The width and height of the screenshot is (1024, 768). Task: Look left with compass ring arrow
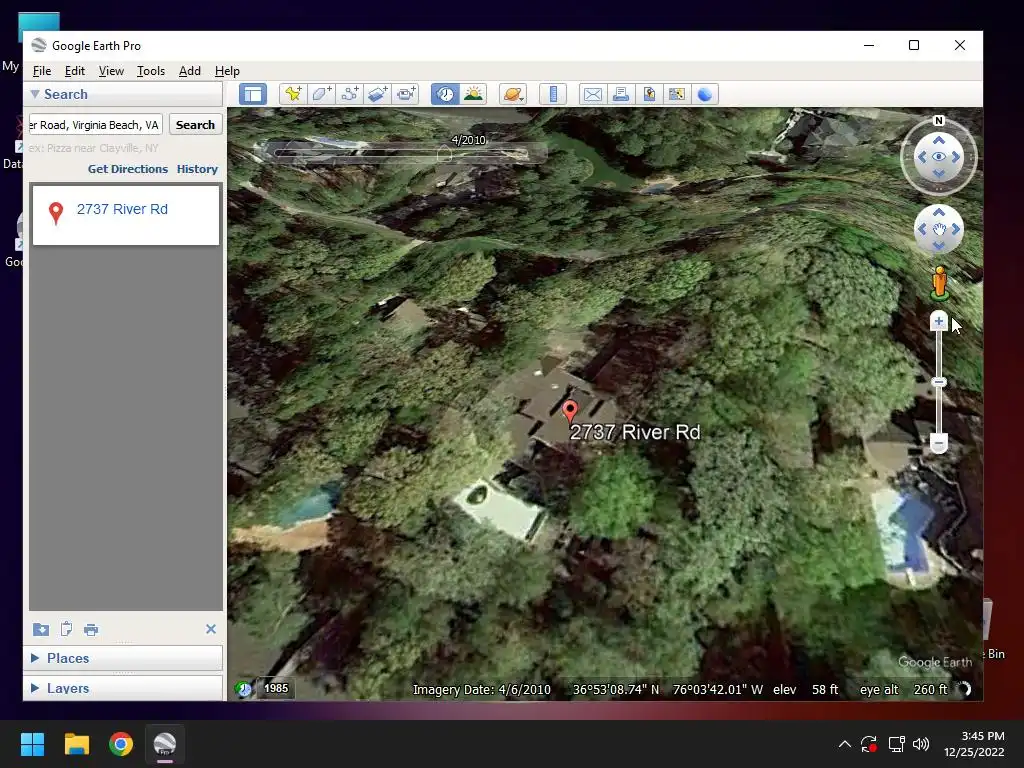922,157
